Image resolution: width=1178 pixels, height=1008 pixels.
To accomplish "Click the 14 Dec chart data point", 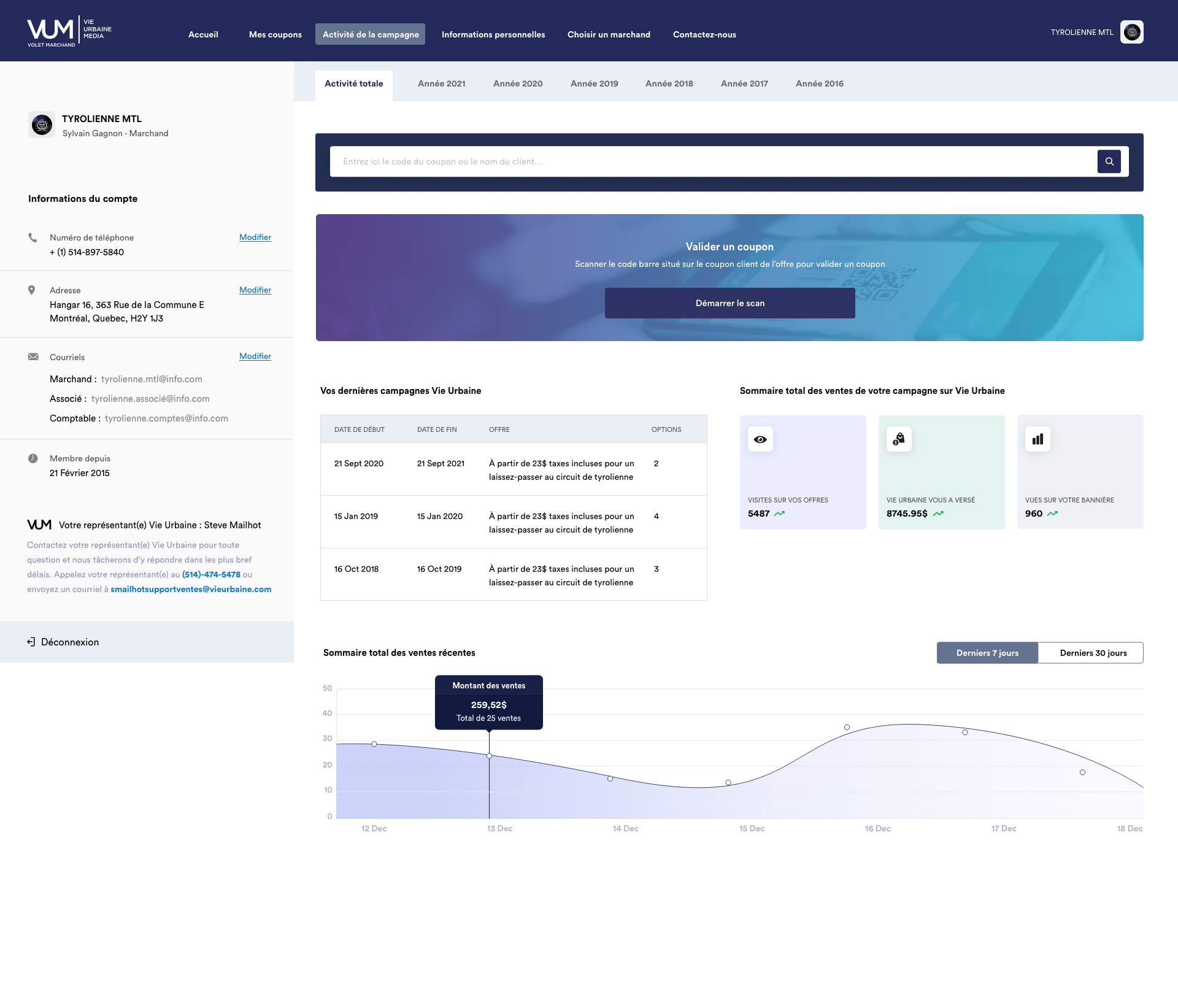I will [x=610, y=779].
